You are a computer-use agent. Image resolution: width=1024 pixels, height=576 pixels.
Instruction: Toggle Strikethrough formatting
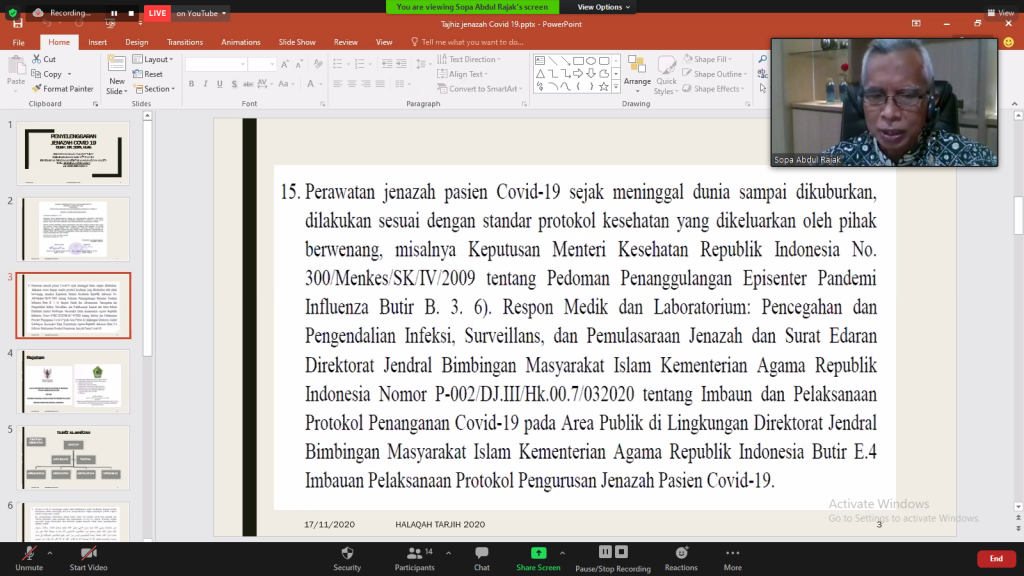point(248,84)
